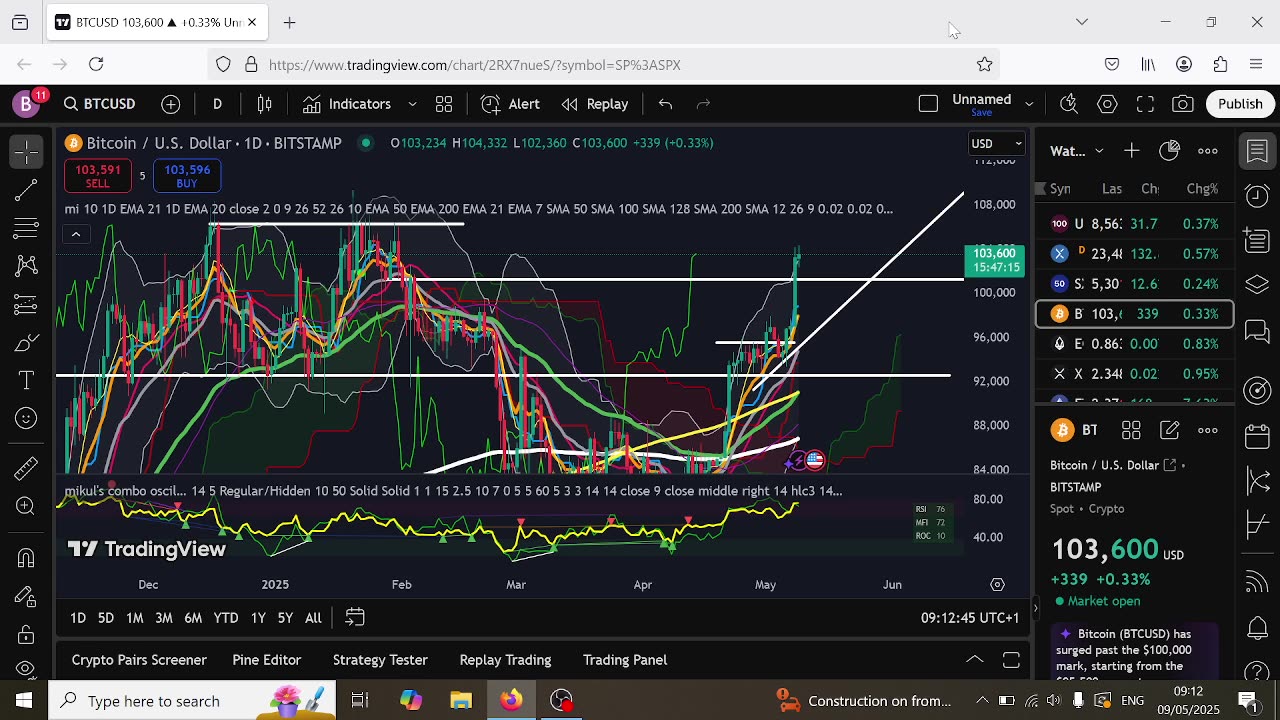
Task: Take a chart snapshot with camera icon
Action: coord(1183,104)
